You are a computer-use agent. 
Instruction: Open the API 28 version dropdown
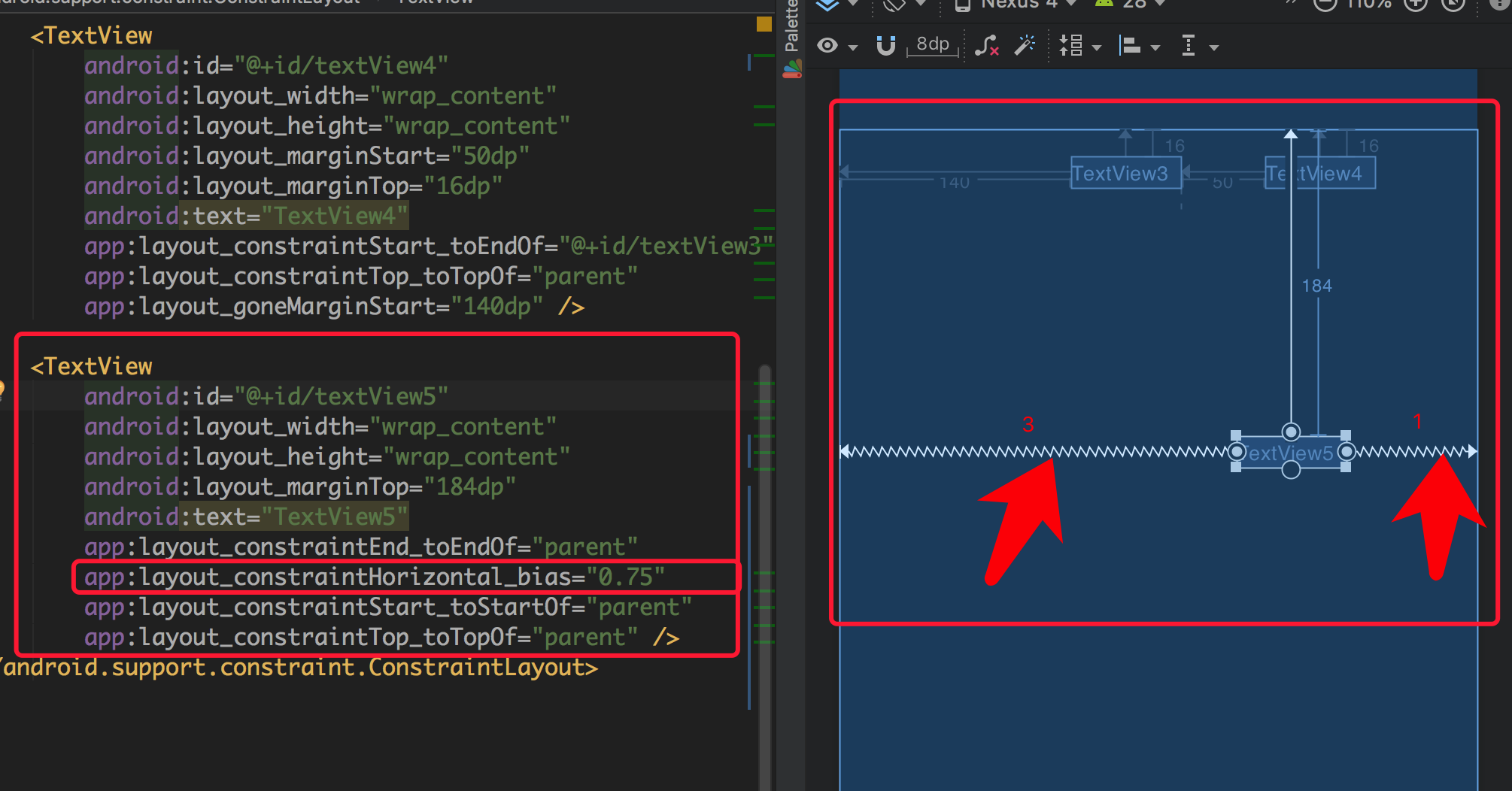click(1131, 4)
